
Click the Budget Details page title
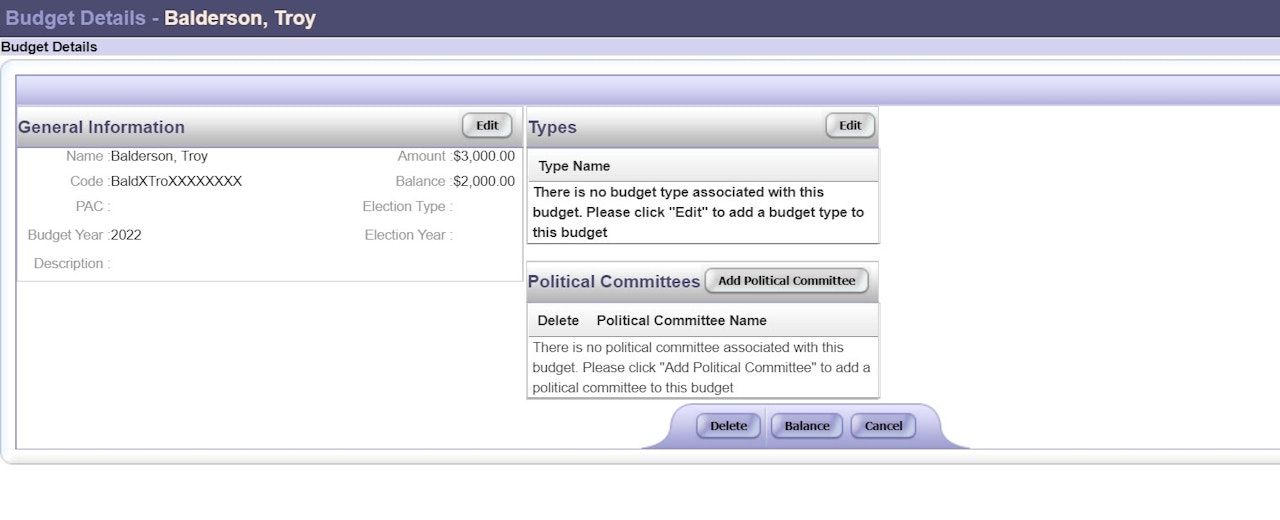click(76, 18)
